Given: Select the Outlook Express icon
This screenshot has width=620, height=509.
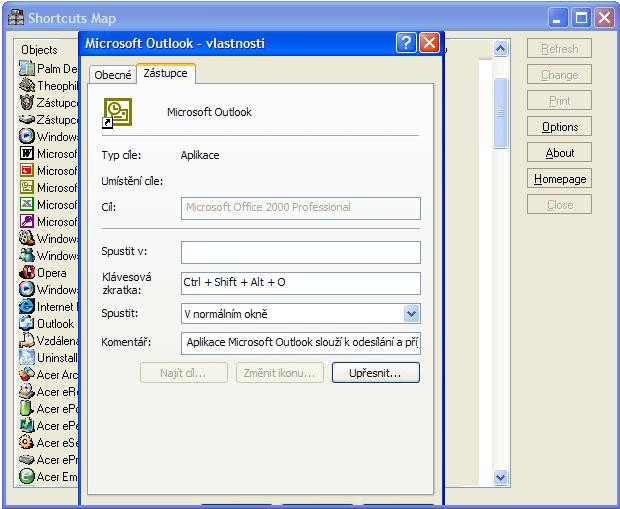Looking at the screenshot, I should 27,323.
